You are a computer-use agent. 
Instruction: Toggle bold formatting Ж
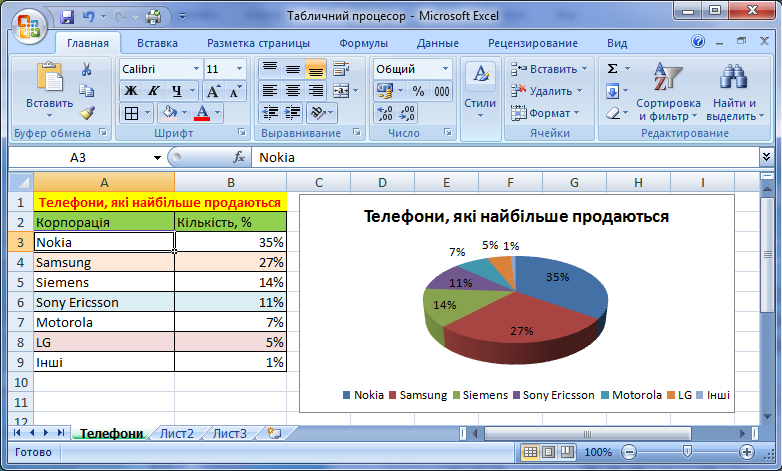[131, 91]
